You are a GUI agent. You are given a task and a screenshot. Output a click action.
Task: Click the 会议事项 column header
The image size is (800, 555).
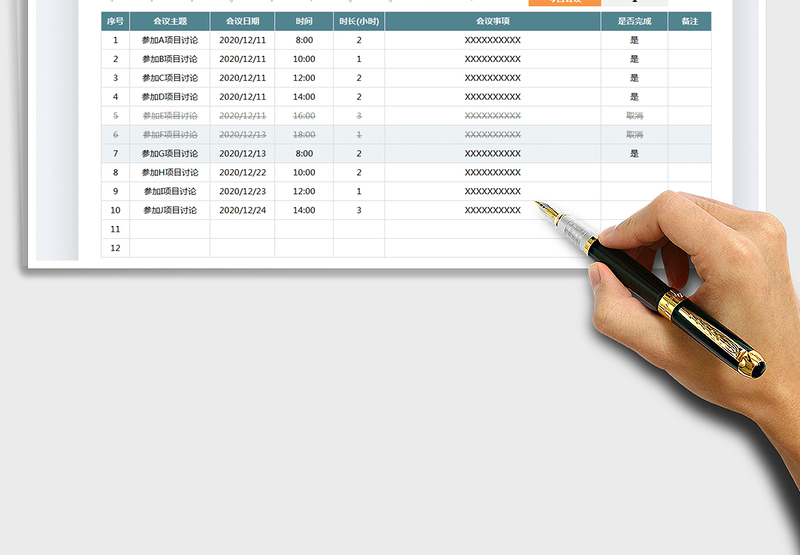click(492, 21)
